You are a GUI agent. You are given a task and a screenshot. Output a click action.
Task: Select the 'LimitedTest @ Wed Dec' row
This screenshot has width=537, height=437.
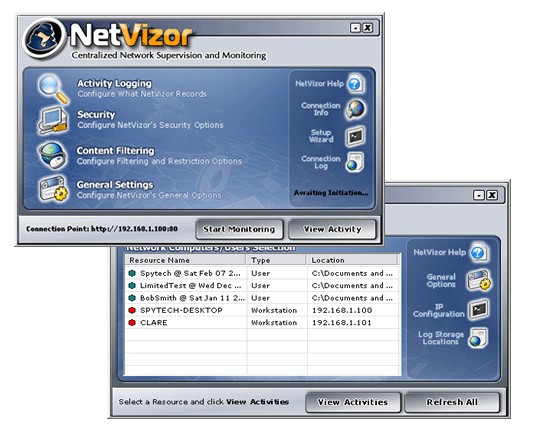coord(262,286)
